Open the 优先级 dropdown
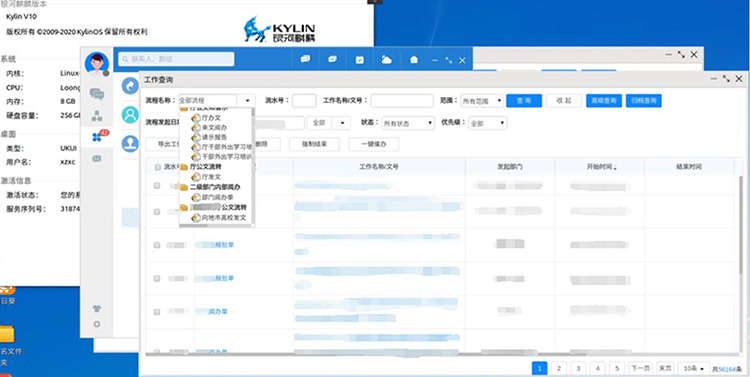This screenshot has width=750, height=377. click(x=487, y=123)
